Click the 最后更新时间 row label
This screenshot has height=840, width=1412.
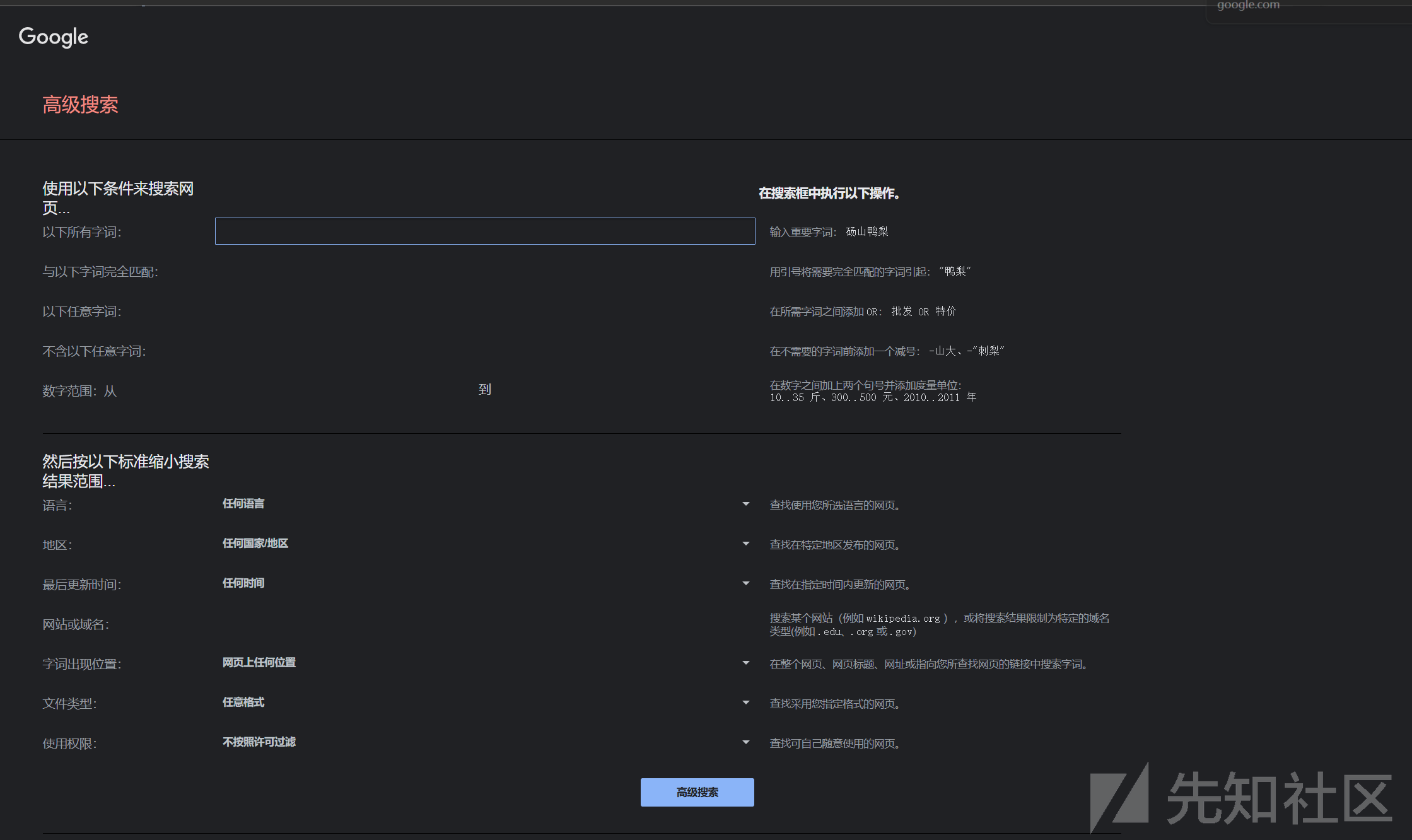point(82,585)
